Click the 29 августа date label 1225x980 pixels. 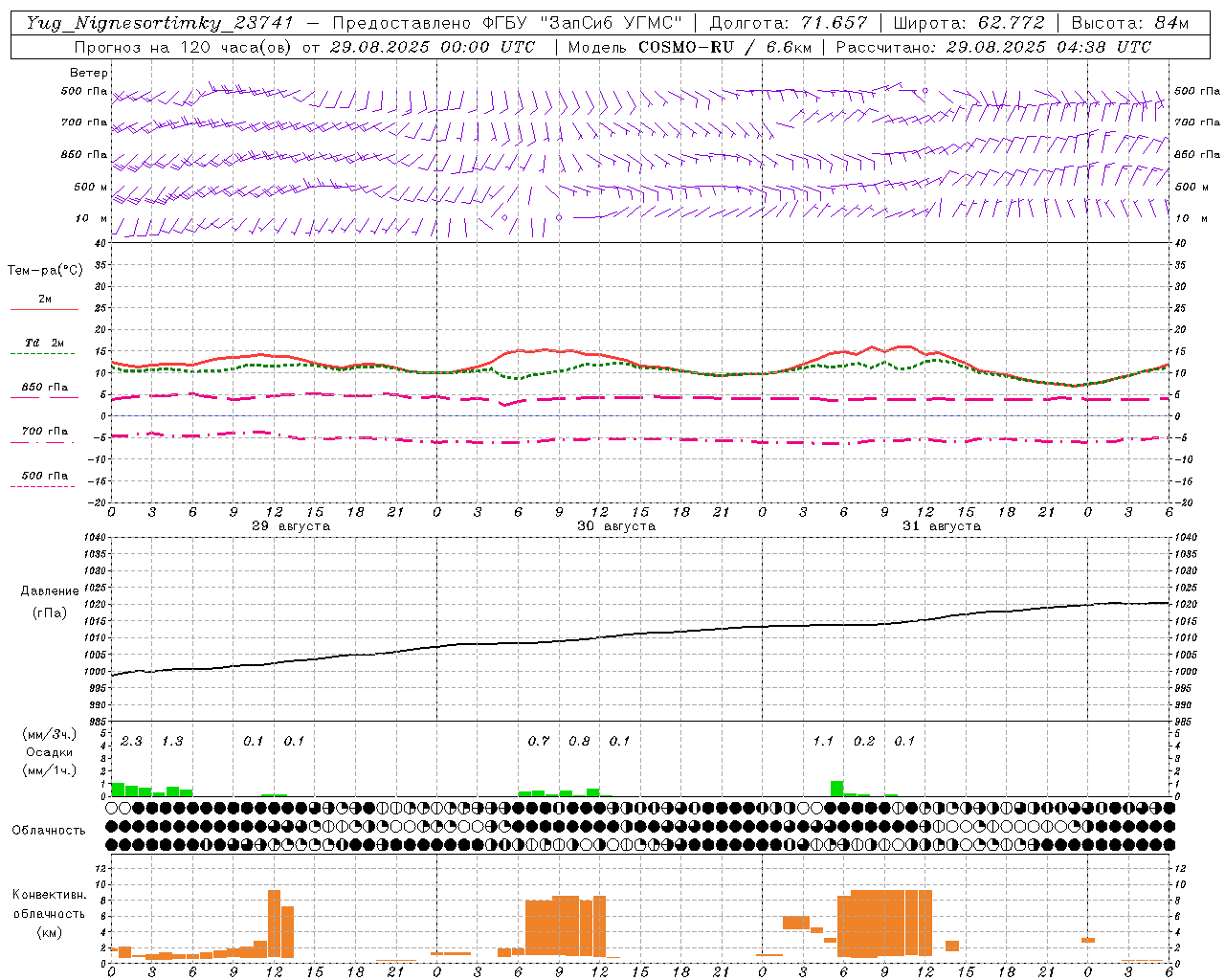[x=291, y=526]
